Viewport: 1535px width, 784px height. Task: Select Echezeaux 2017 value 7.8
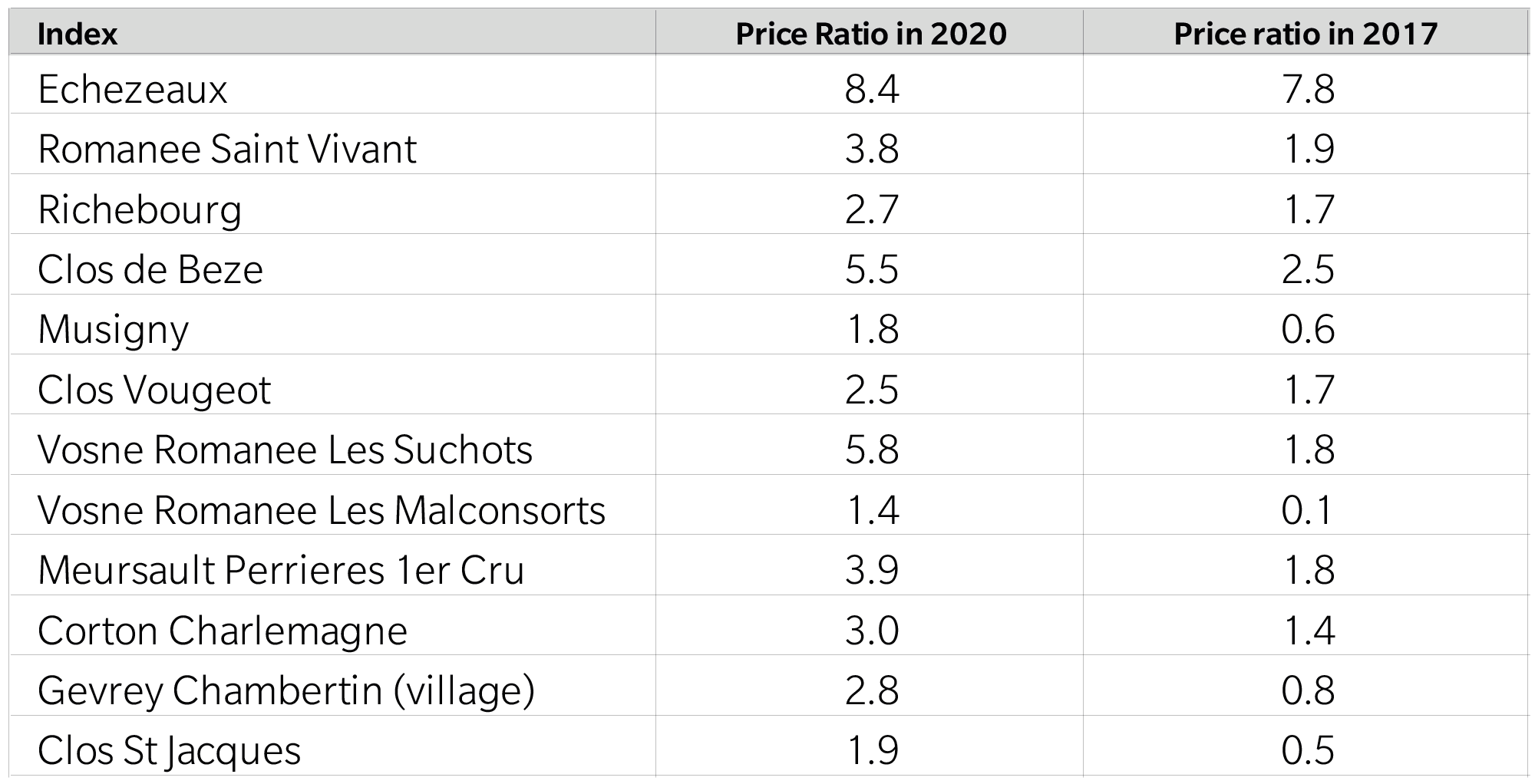[x=1308, y=89]
